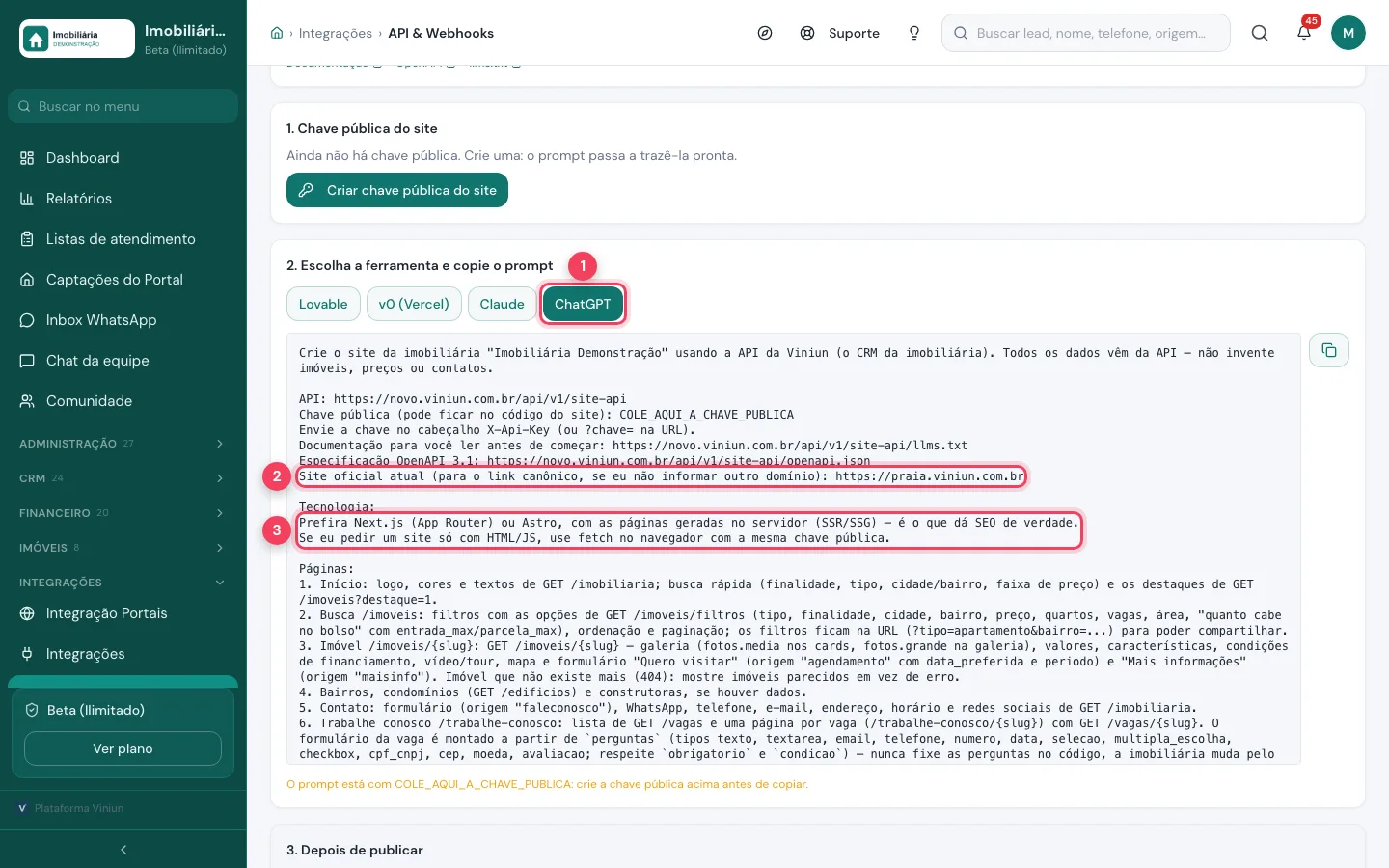Open the notifications bell with badge 45
Image resolution: width=1389 pixels, height=868 pixels.
pyautogui.click(x=1304, y=33)
